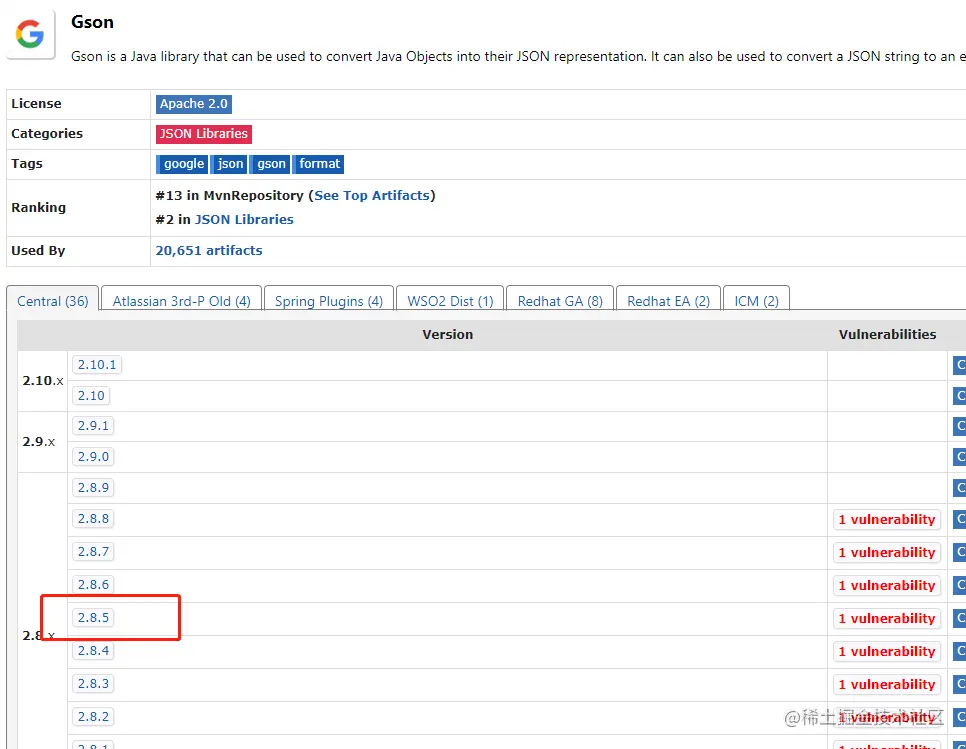
Task: Click the '#13 in MvnRepository' ranking text
Action: pos(229,195)
